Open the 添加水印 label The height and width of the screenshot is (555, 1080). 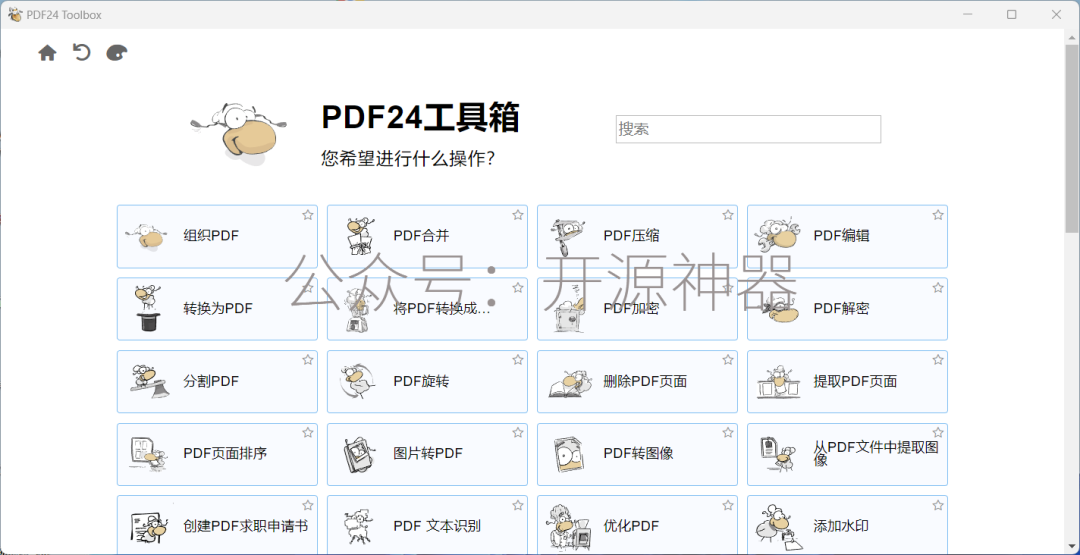click(x=841, y=527)
